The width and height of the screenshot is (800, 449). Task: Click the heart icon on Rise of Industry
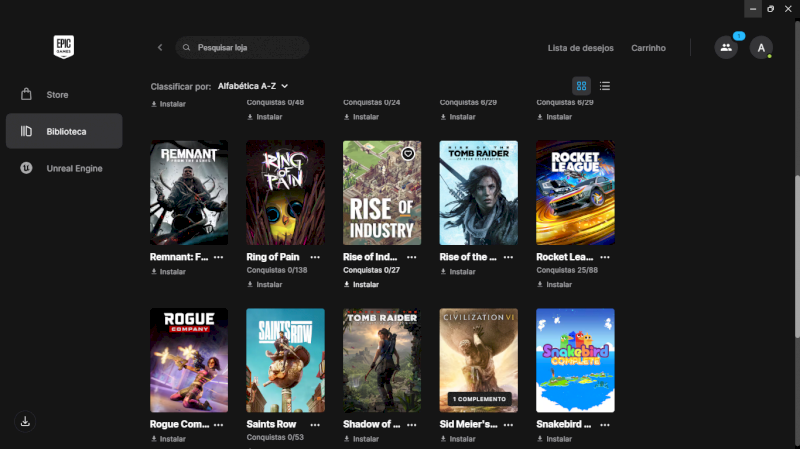click(x=408, y=154)
